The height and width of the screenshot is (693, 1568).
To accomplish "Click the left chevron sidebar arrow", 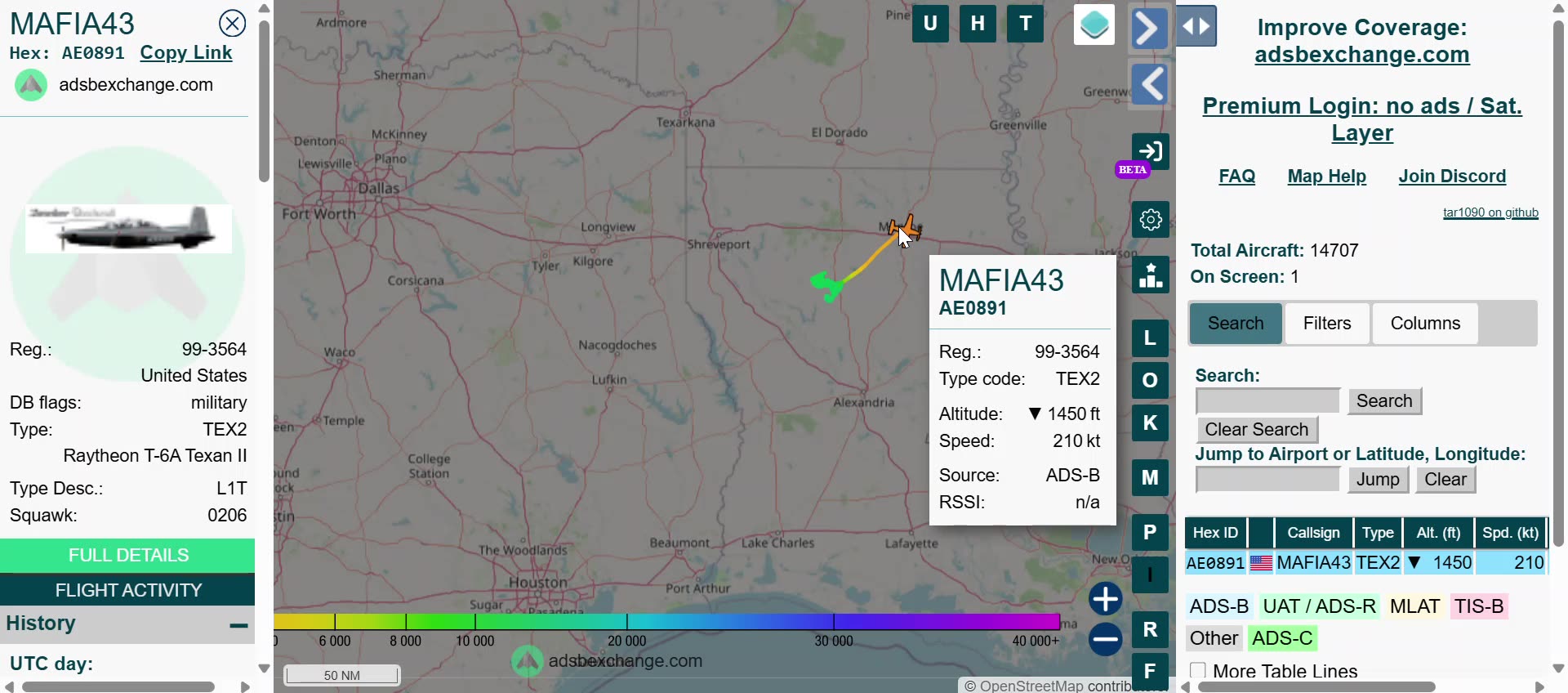I will (1150, 84).
